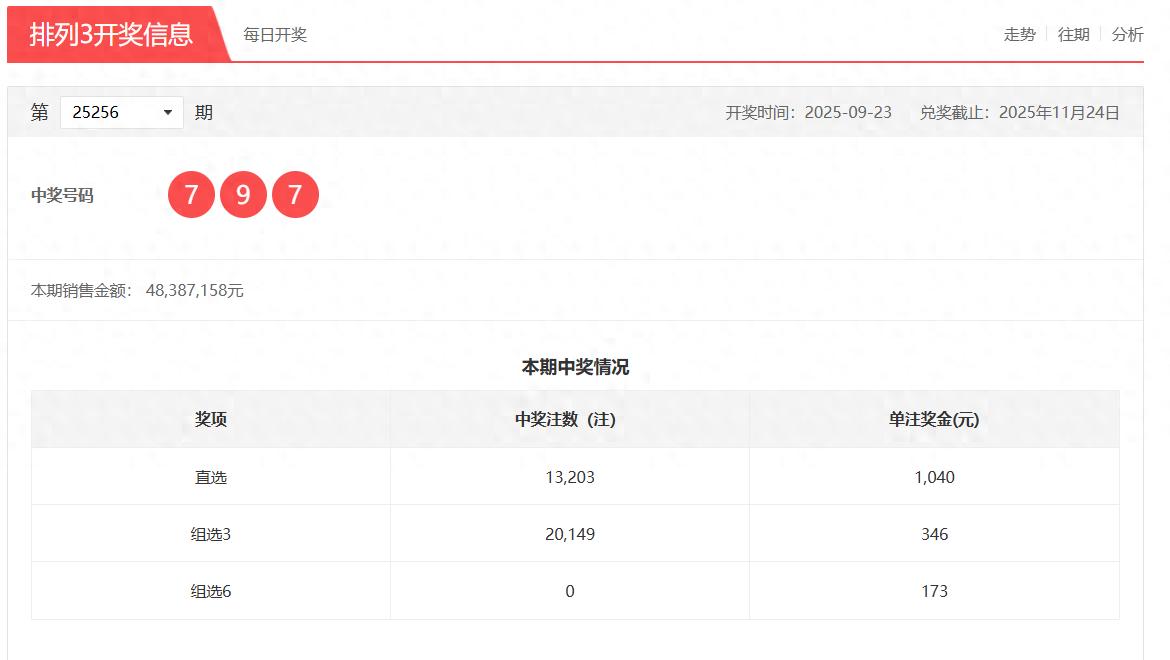
Task: Click the 每日开奖 label
Action: [275, 35]
